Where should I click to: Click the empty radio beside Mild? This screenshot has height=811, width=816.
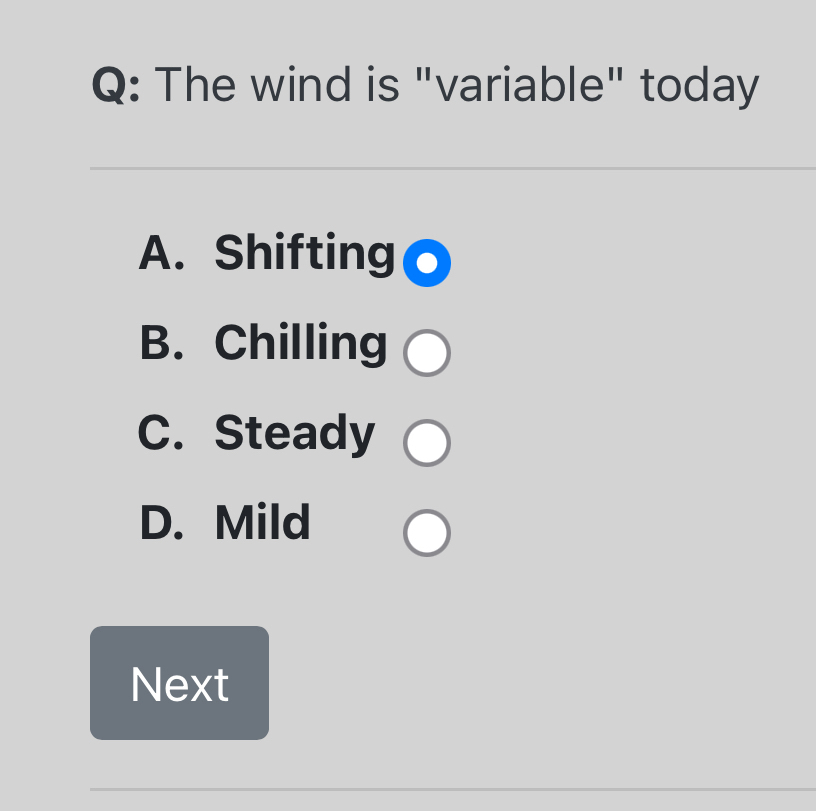[x=427, y=532]
